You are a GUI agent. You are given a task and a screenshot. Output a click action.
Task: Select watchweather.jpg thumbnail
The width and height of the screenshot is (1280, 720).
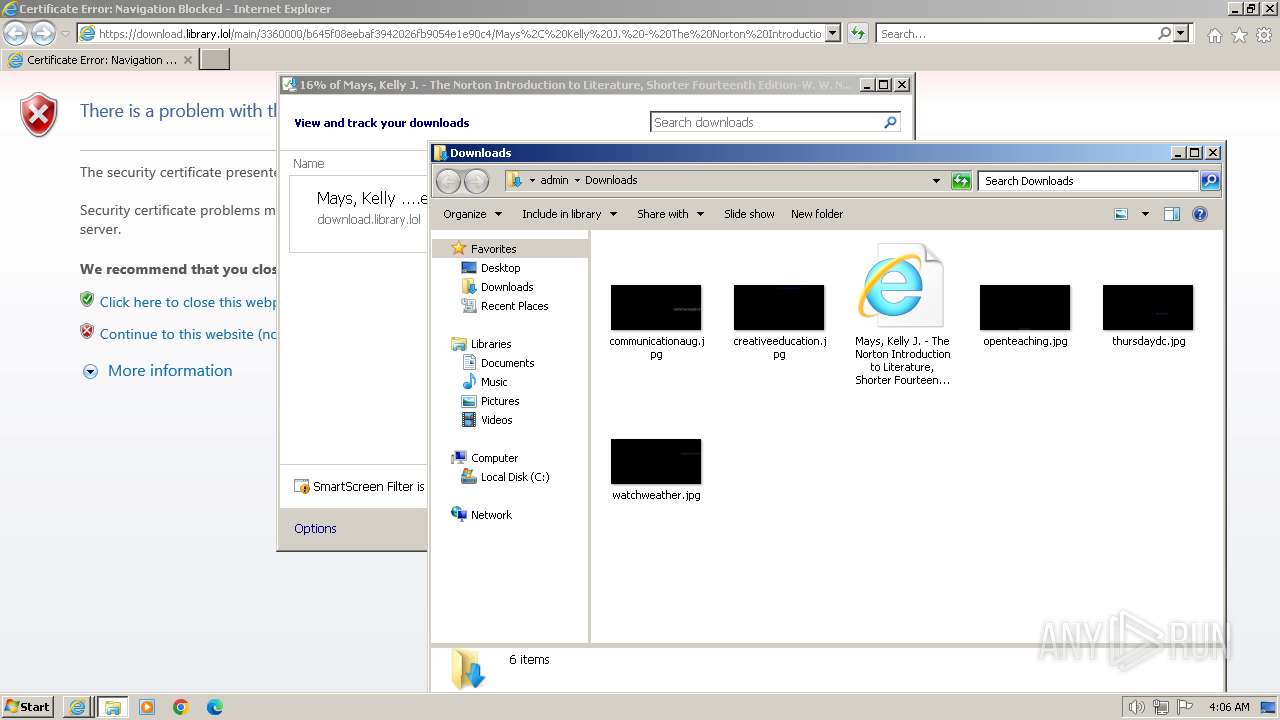pyautogui.click(x=656, y=462)
